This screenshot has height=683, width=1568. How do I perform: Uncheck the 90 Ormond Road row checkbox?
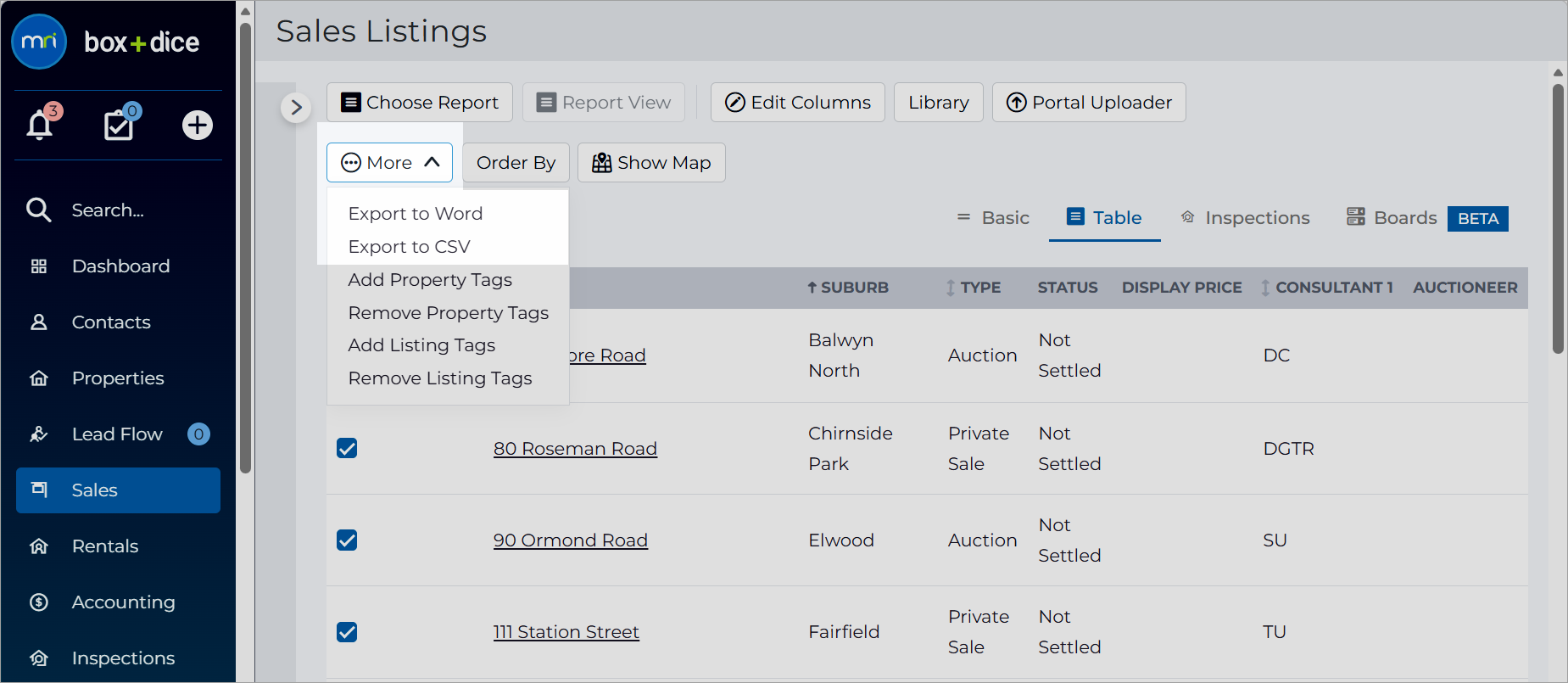click(x=347, y=540)
